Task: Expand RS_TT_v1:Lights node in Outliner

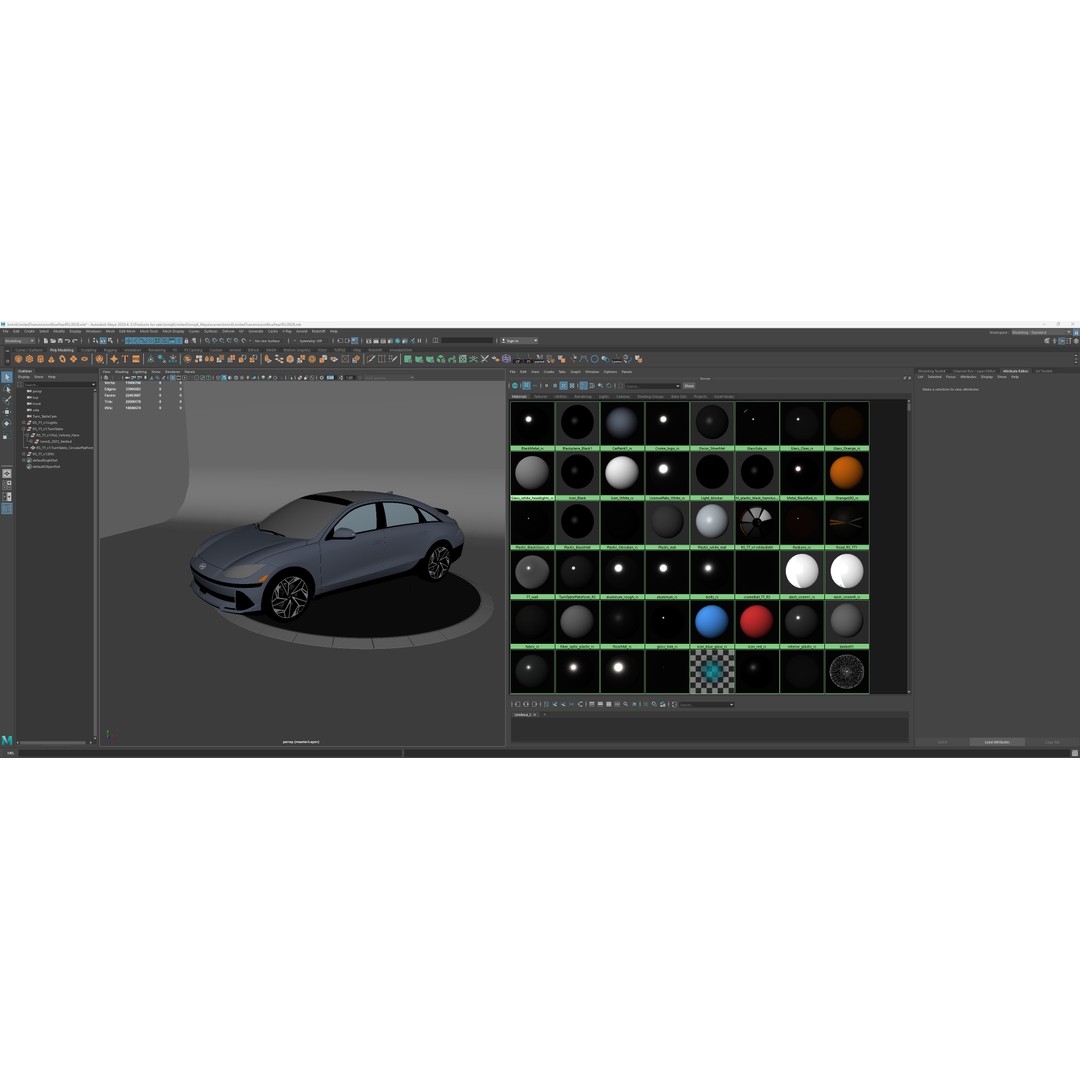Action: [23, 423]
